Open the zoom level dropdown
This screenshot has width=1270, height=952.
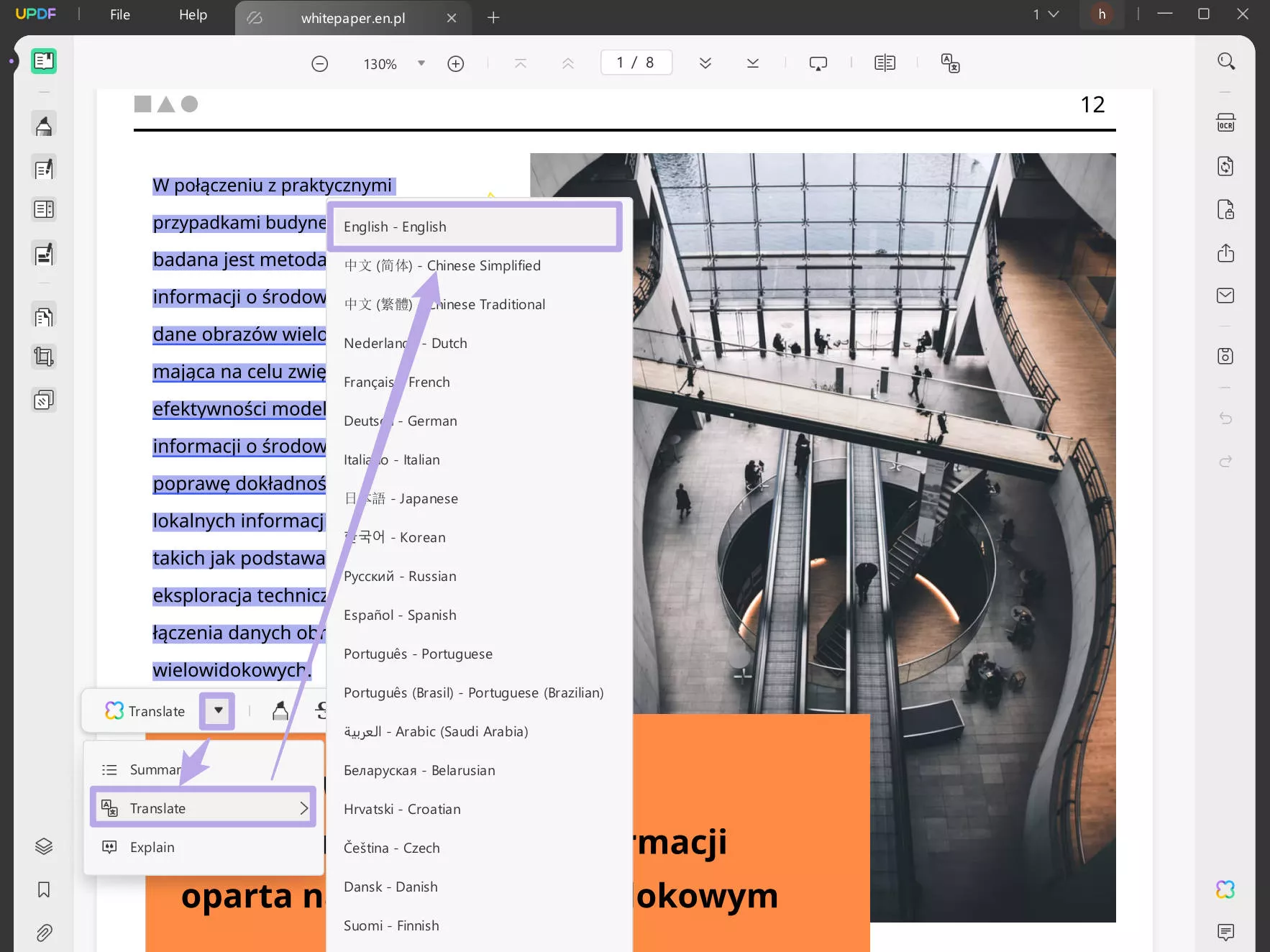[421, 63]
